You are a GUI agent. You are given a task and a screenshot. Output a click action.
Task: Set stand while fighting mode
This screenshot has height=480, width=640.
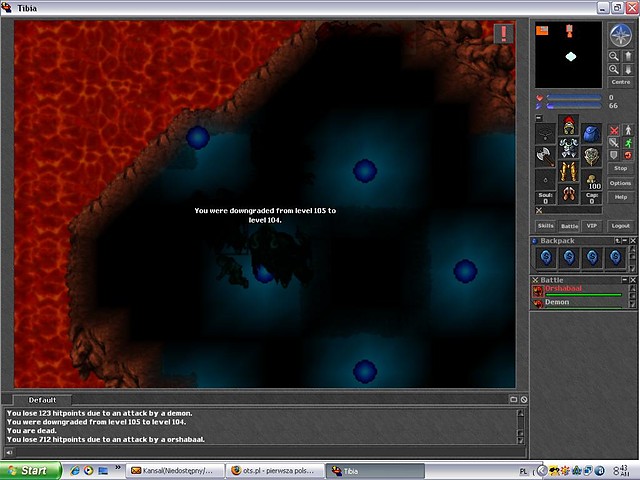click(628, 130)
